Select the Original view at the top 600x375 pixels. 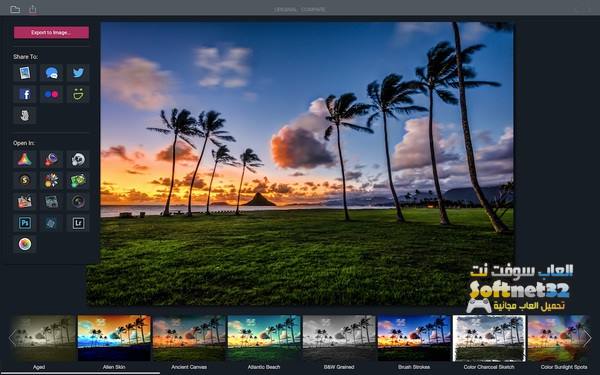pos(285,9)
